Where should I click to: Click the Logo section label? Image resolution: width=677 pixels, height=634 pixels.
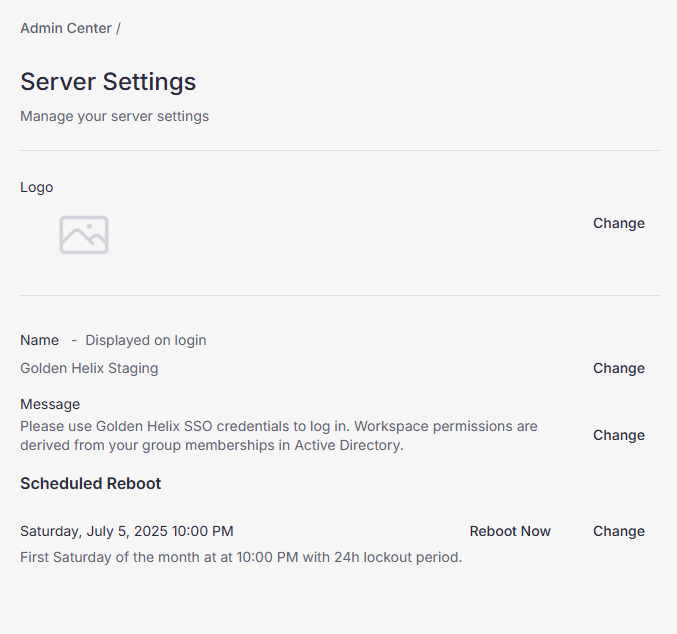(x=37, y=187)
